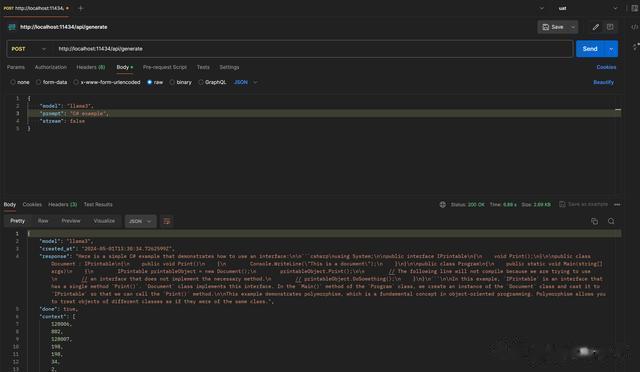This screenshot has width=640, height=372.
Task: Open the comments icon next to pencil
Action: coord(610,27)
